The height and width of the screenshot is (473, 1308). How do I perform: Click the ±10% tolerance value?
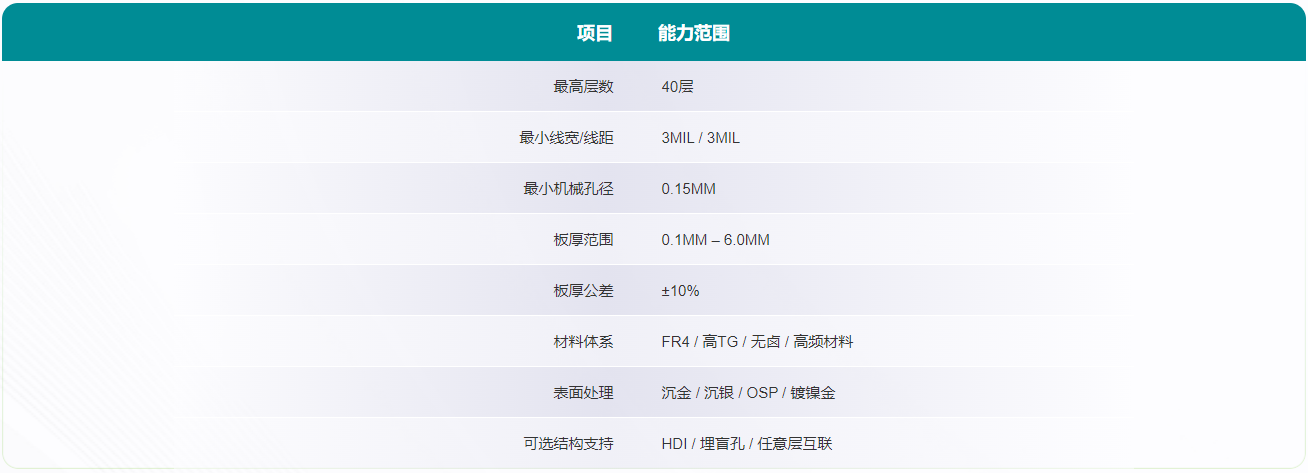(x=680, y=291)
